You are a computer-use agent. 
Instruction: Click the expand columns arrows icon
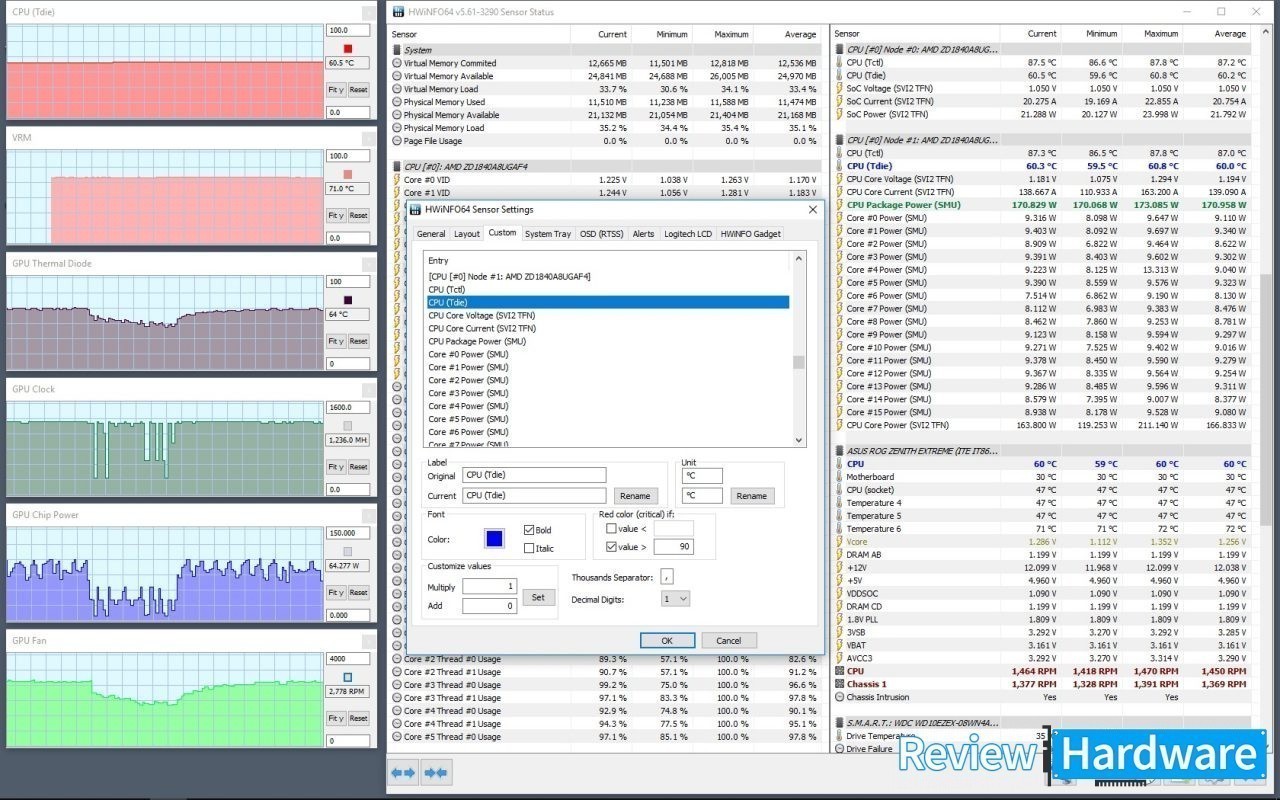403,772
